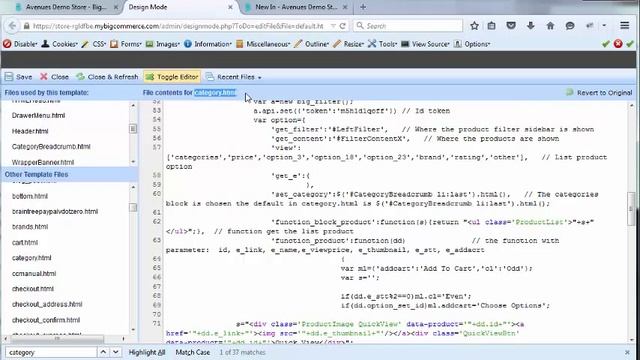Close the find bar
Viewport: 640px width, 360px height.
point(627,352)
